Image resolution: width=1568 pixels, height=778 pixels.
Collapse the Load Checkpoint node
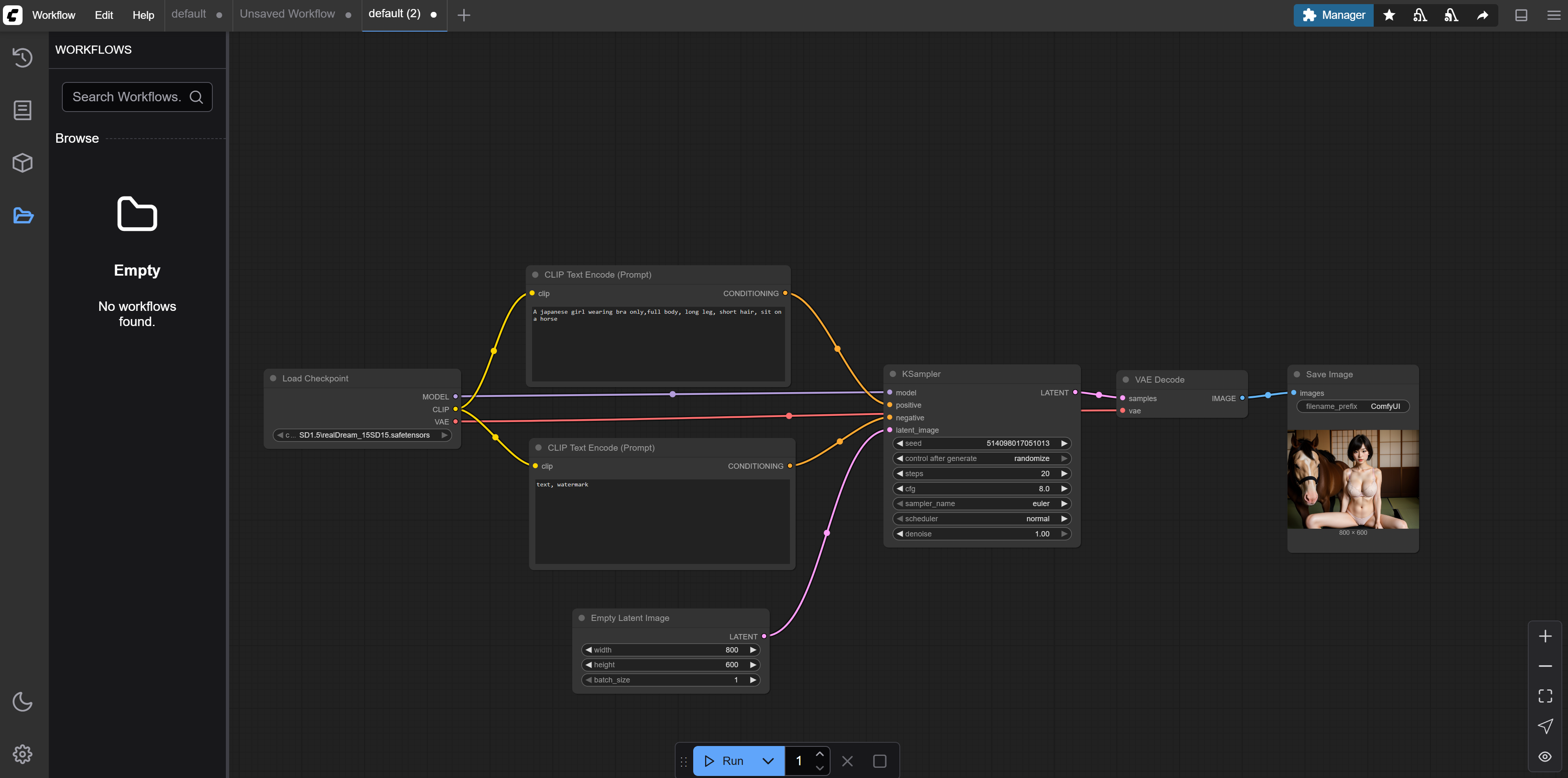pyautogui.click(x=273, y=378)
